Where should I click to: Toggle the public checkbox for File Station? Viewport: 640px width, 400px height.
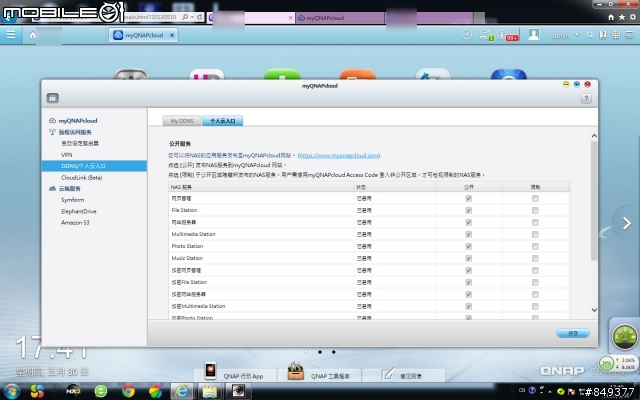coord(469,211)
